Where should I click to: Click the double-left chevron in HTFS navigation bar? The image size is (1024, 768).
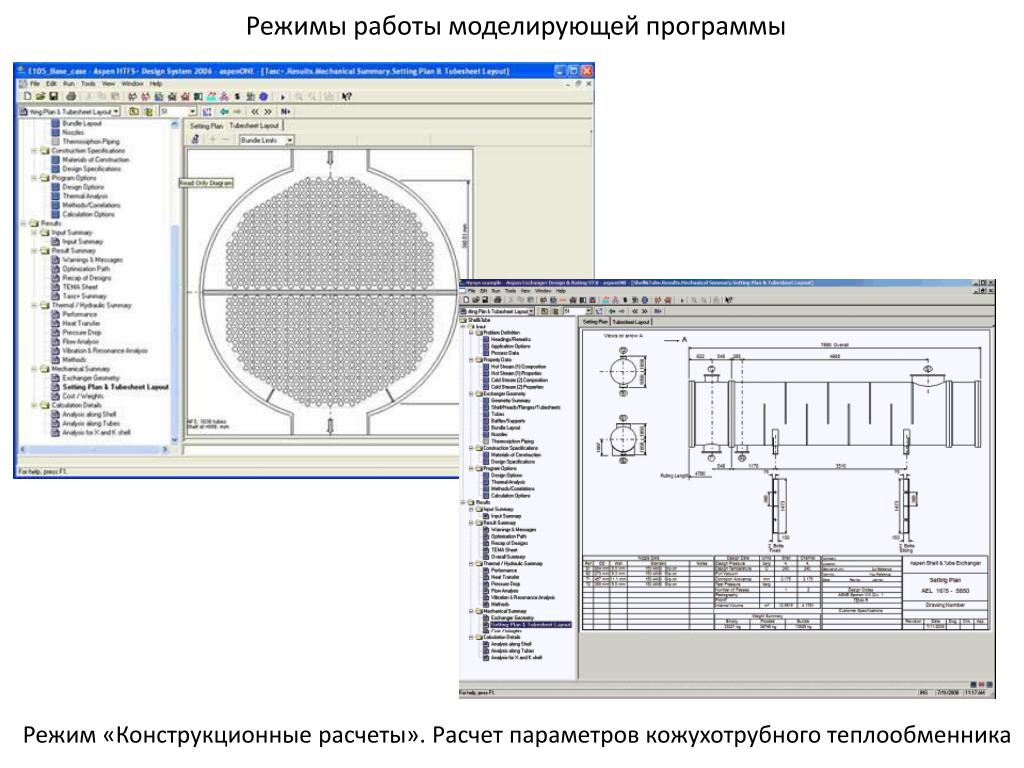255,112
